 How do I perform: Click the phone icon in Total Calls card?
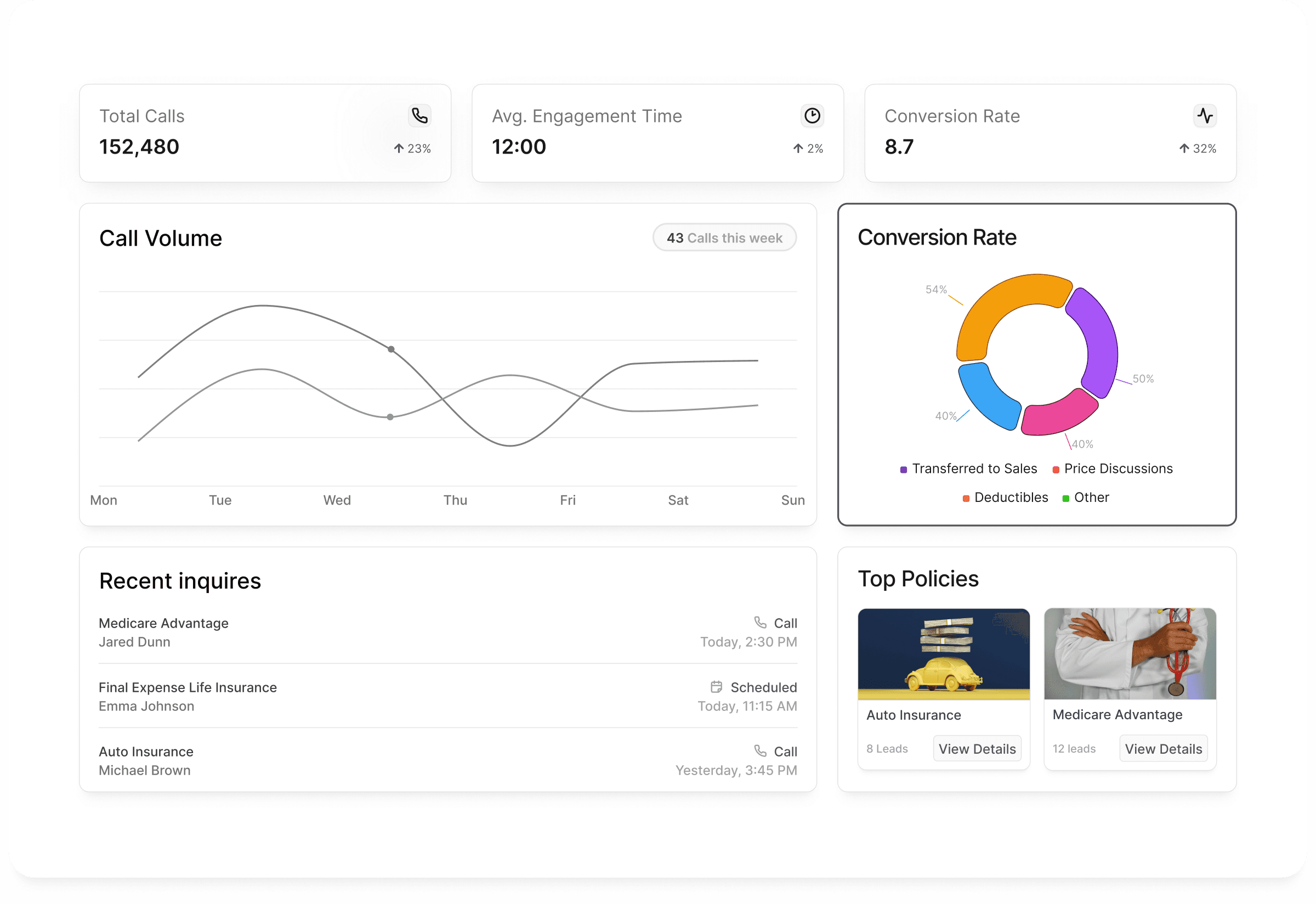point(419,116)
